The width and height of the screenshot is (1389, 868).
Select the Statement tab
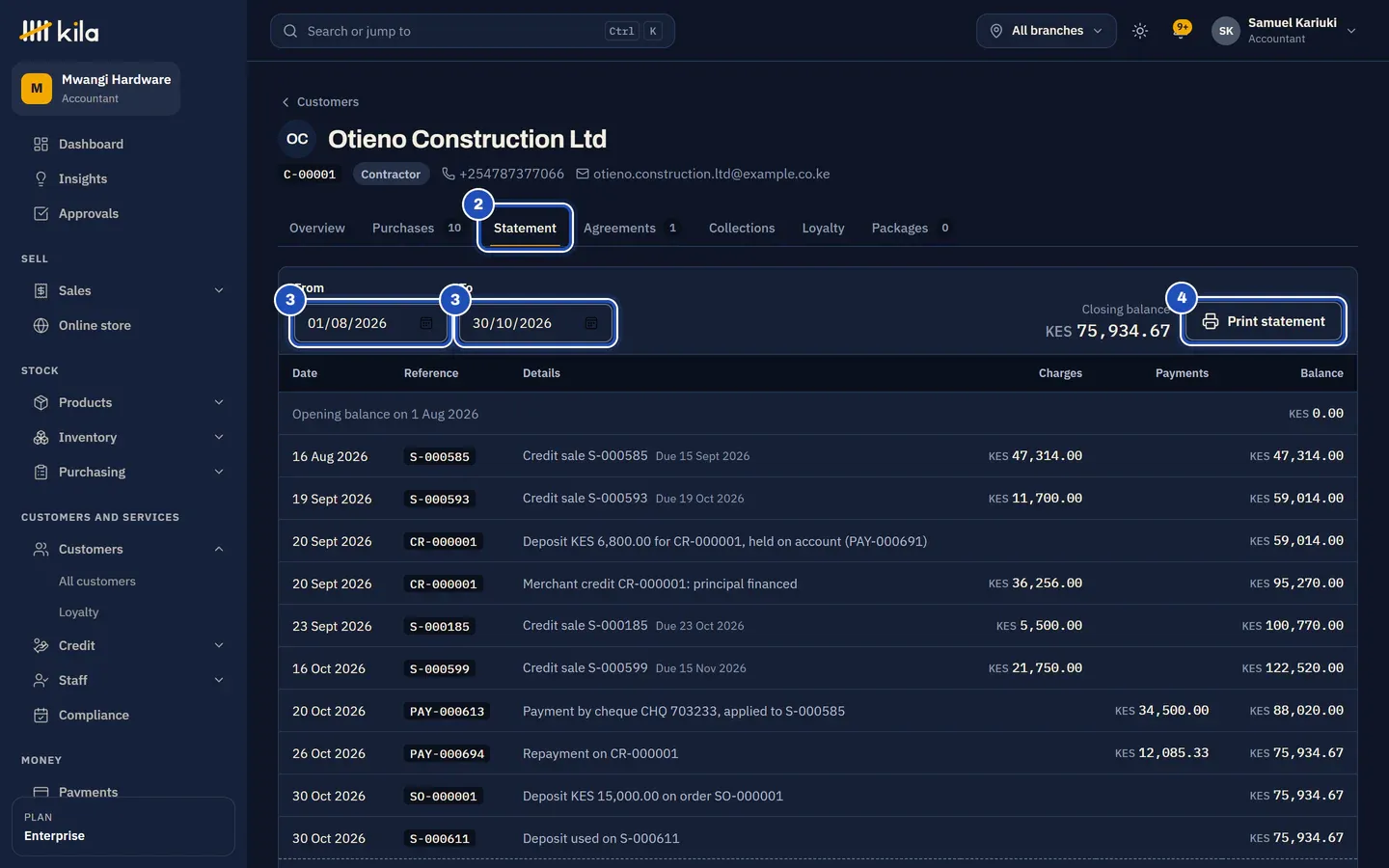click(x=525, y=228)
